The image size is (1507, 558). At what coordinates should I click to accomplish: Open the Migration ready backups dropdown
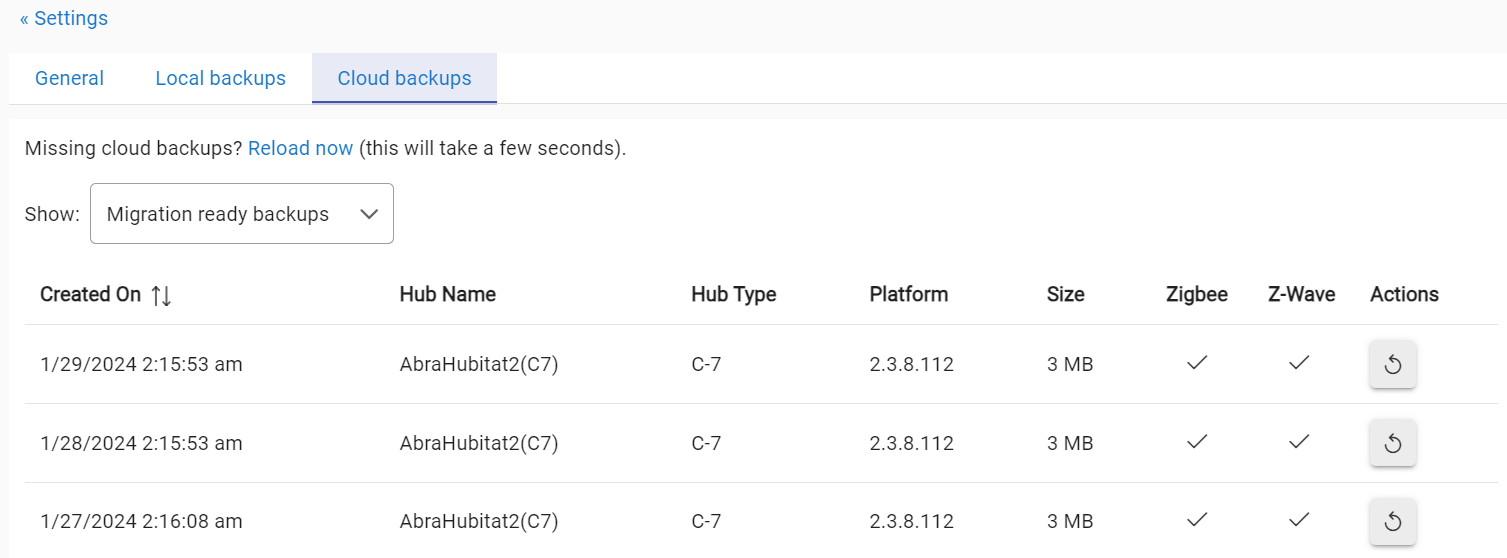tap(218, 214)
